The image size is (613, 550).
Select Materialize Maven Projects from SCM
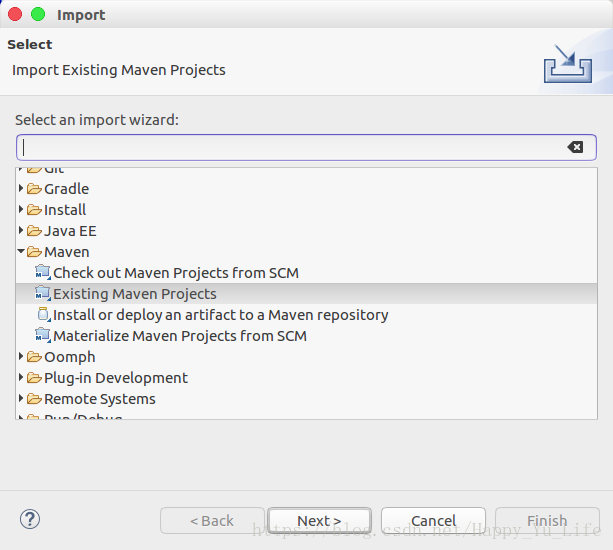(180, 336)
